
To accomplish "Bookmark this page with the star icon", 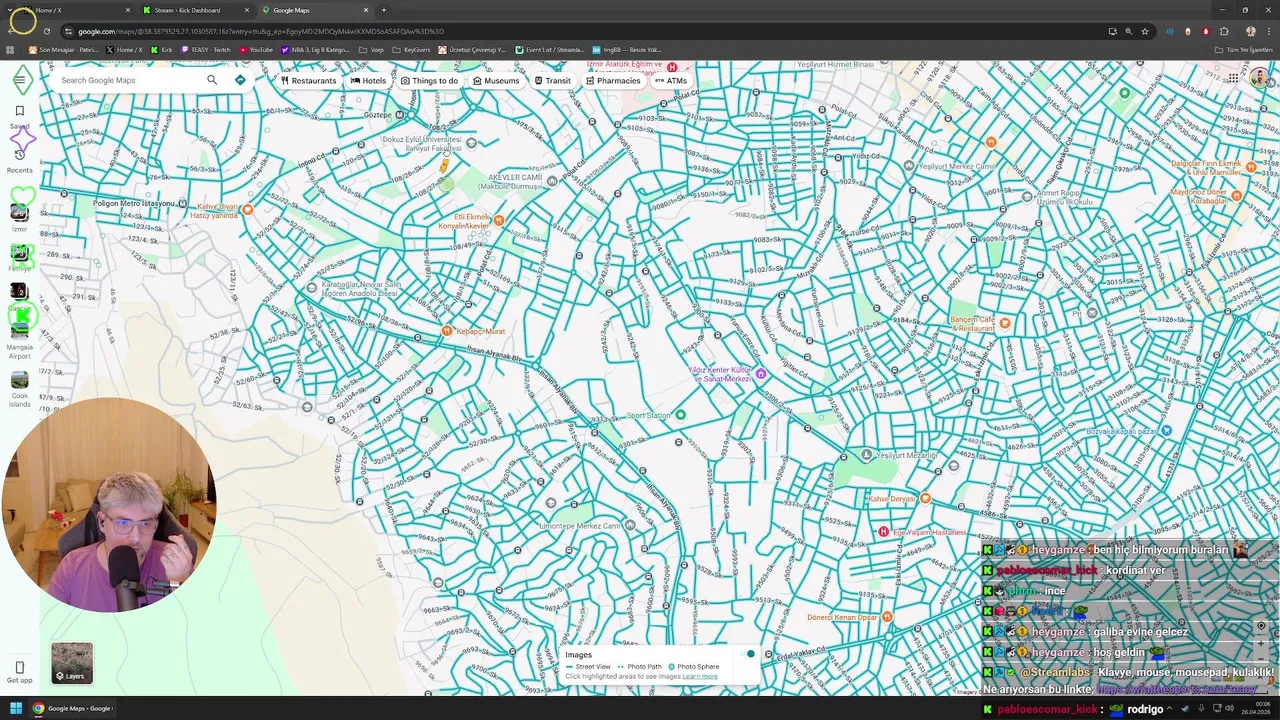I will click(x=1145, y=31).
